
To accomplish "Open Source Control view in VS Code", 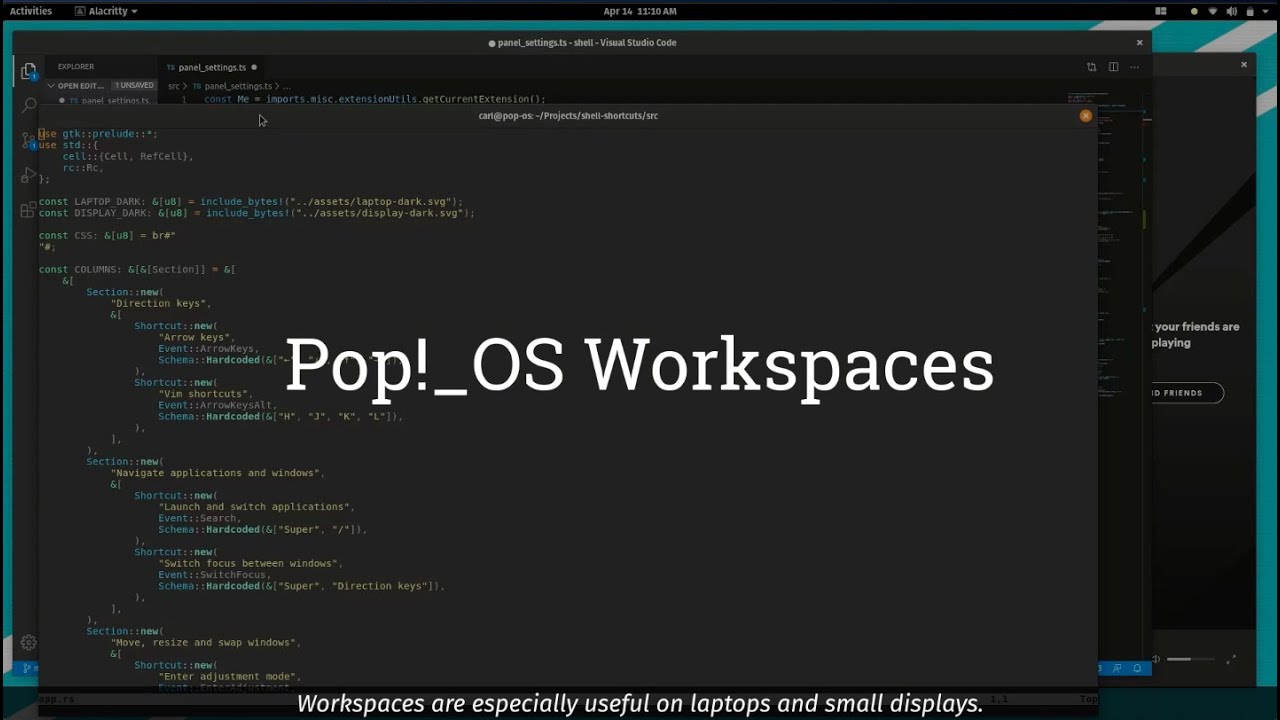I will coord(28,139).
